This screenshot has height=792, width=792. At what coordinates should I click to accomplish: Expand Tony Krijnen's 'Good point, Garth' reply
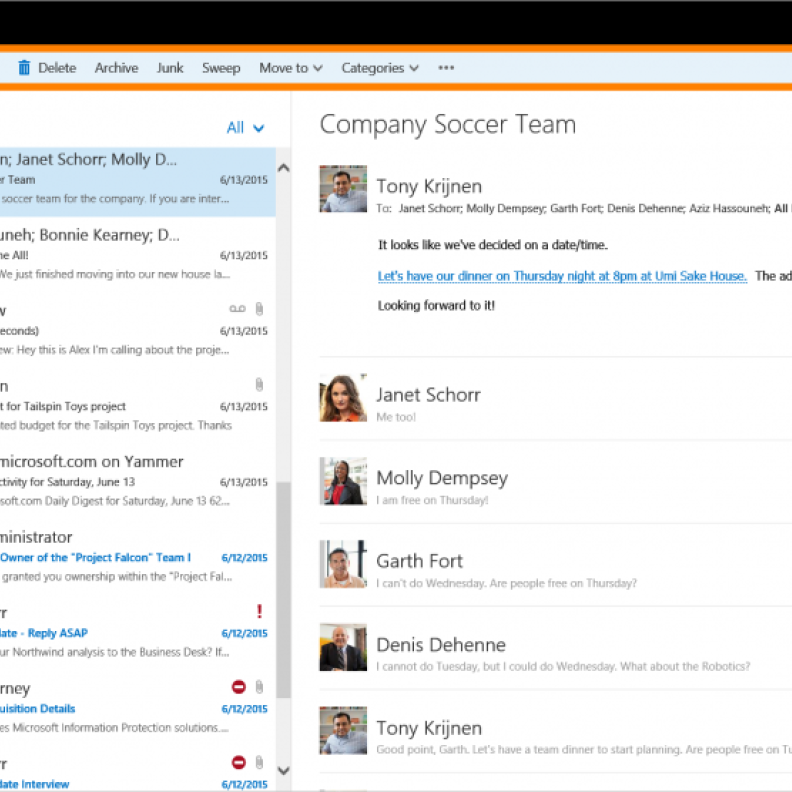(556, 731)
